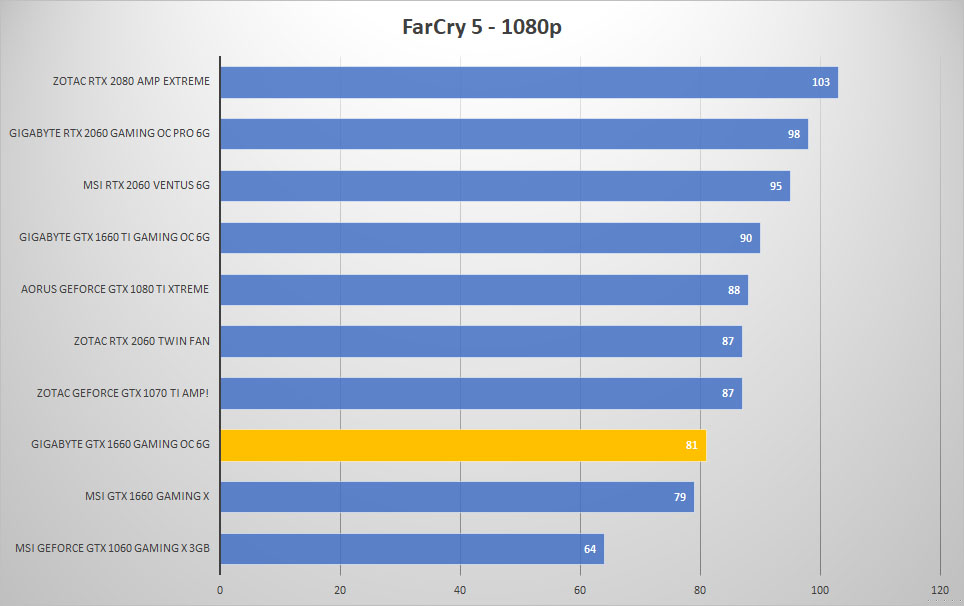Select the MSI GTX 1660 GAMING X label

coord(147,496)
